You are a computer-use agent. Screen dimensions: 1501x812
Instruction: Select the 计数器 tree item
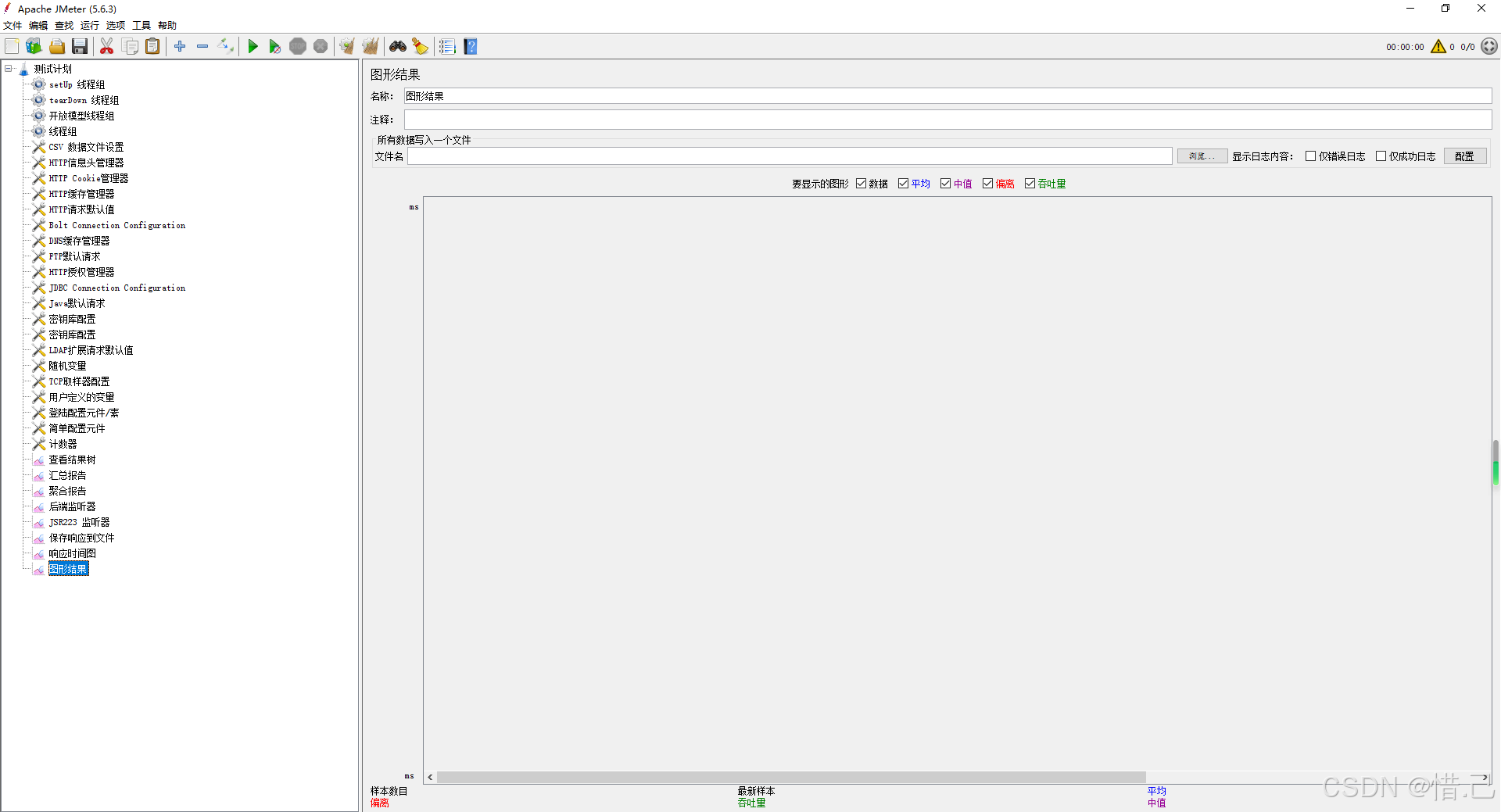63,444
